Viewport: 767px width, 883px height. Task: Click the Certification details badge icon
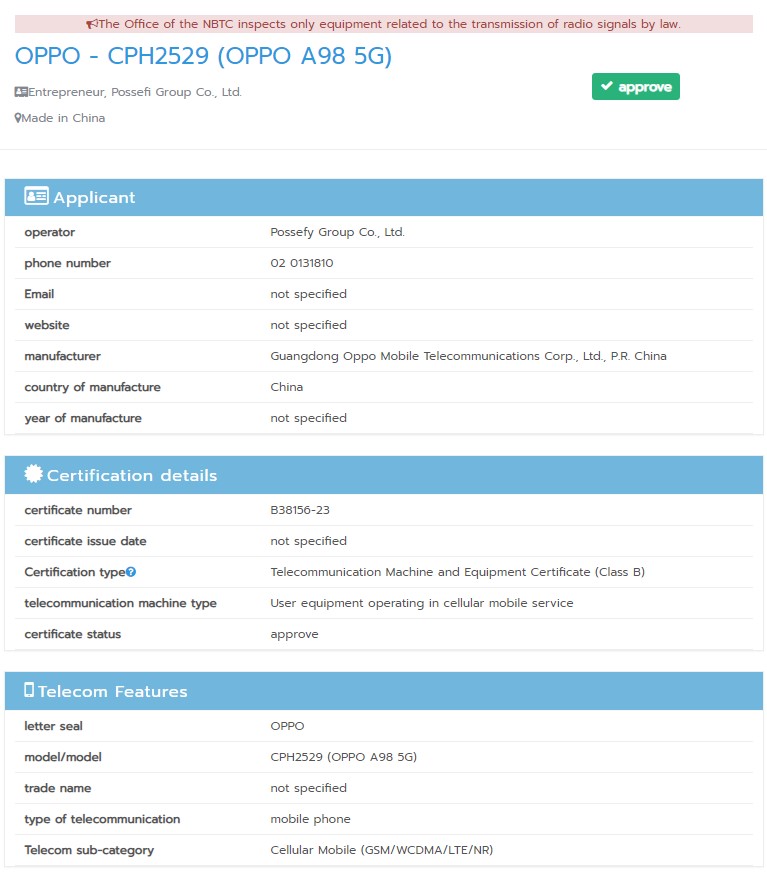pos(34,474)
